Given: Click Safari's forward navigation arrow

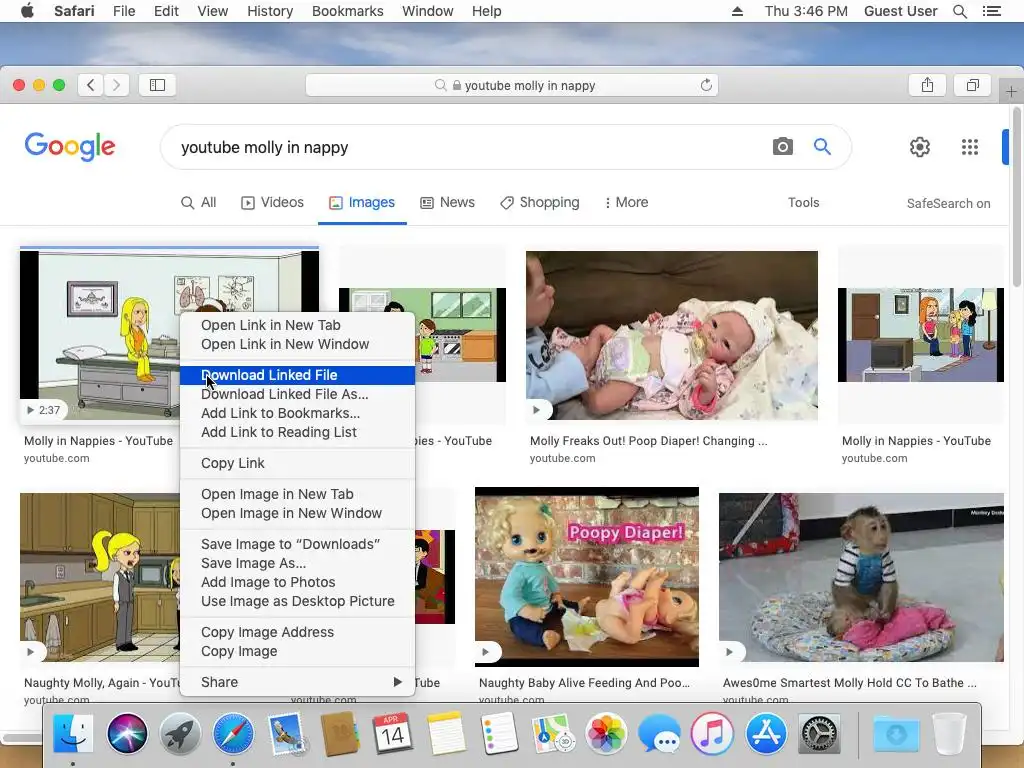Looking at the screenshot, I should coord(116,85).
